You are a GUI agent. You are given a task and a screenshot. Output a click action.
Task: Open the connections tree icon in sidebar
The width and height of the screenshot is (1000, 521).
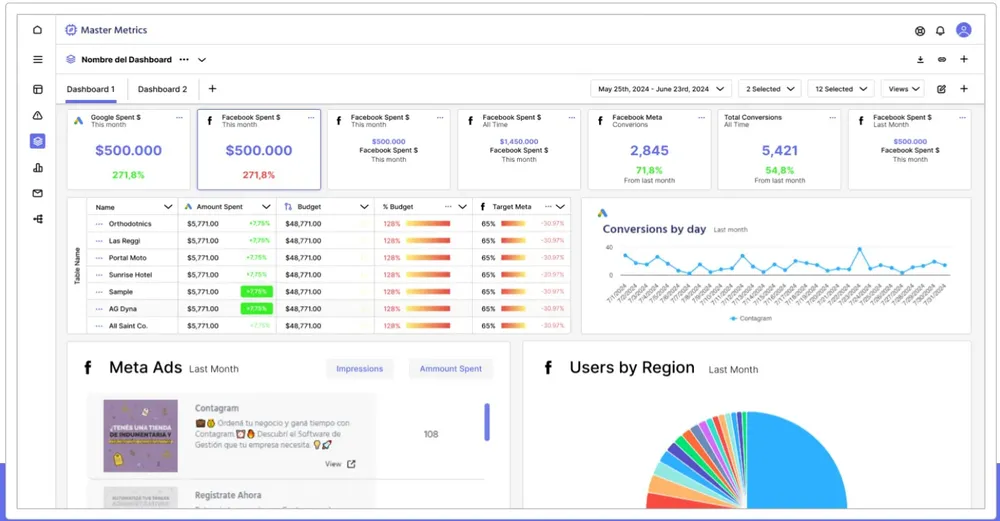(38, 219)
